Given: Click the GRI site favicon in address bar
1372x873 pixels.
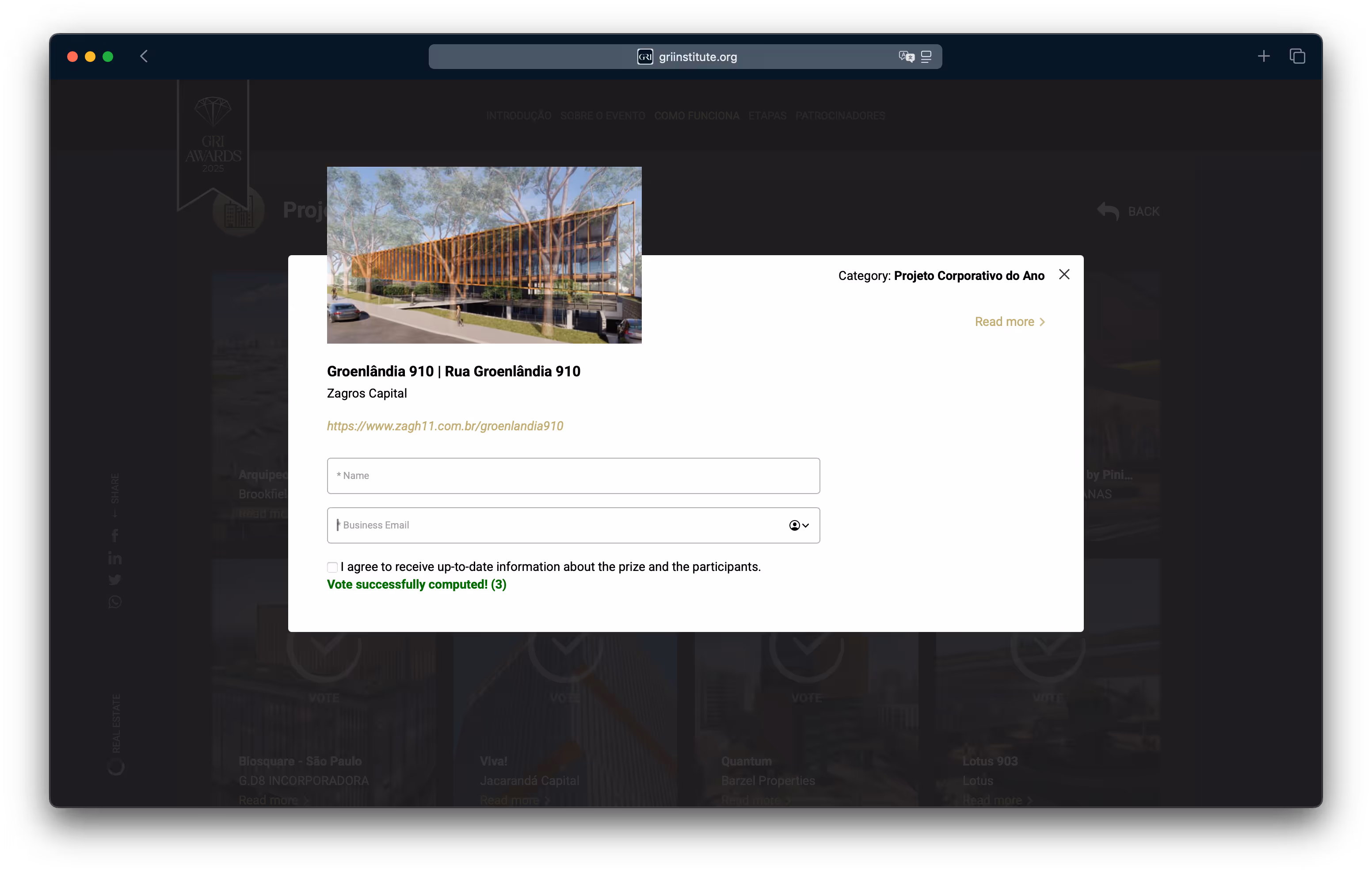Looking at the screenshot, I should click(x=644, y=57).
